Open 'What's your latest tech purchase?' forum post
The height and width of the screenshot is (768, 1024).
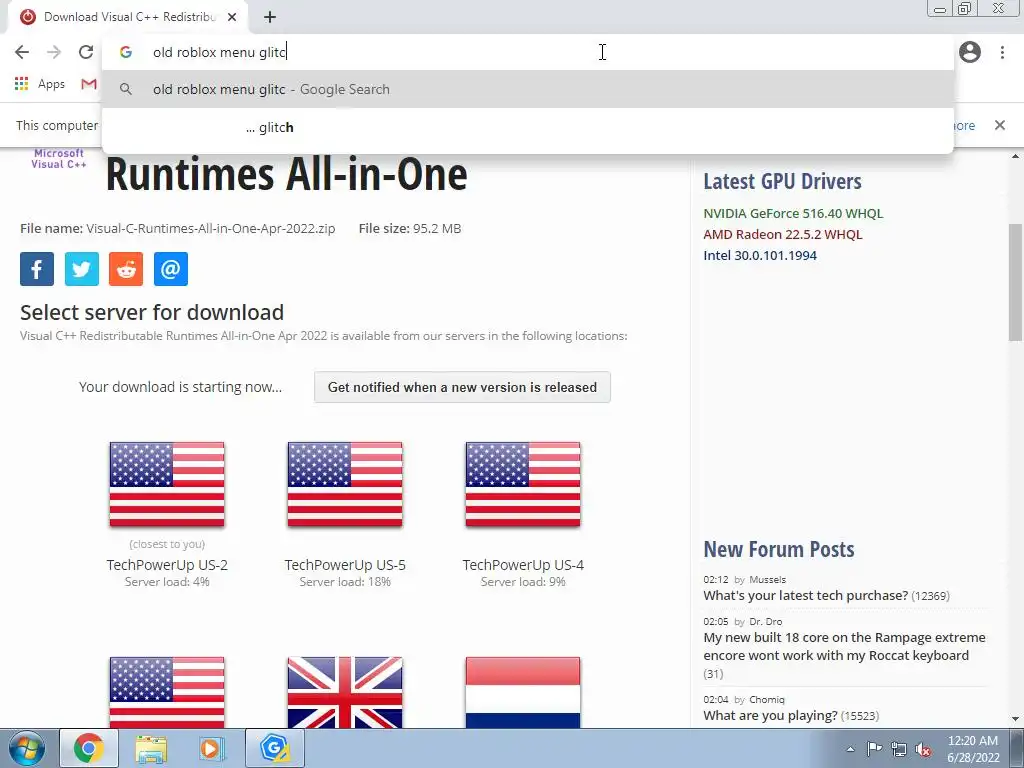coord(805,596)
